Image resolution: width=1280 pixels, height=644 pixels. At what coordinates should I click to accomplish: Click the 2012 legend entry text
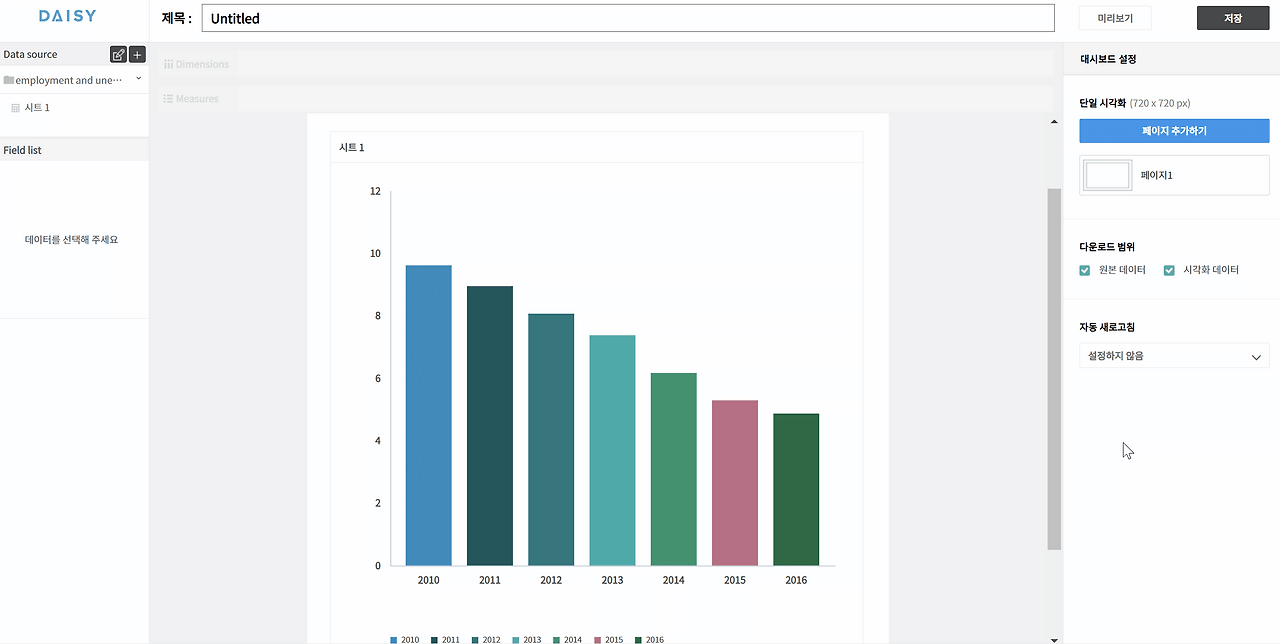[x=491, y=640]
